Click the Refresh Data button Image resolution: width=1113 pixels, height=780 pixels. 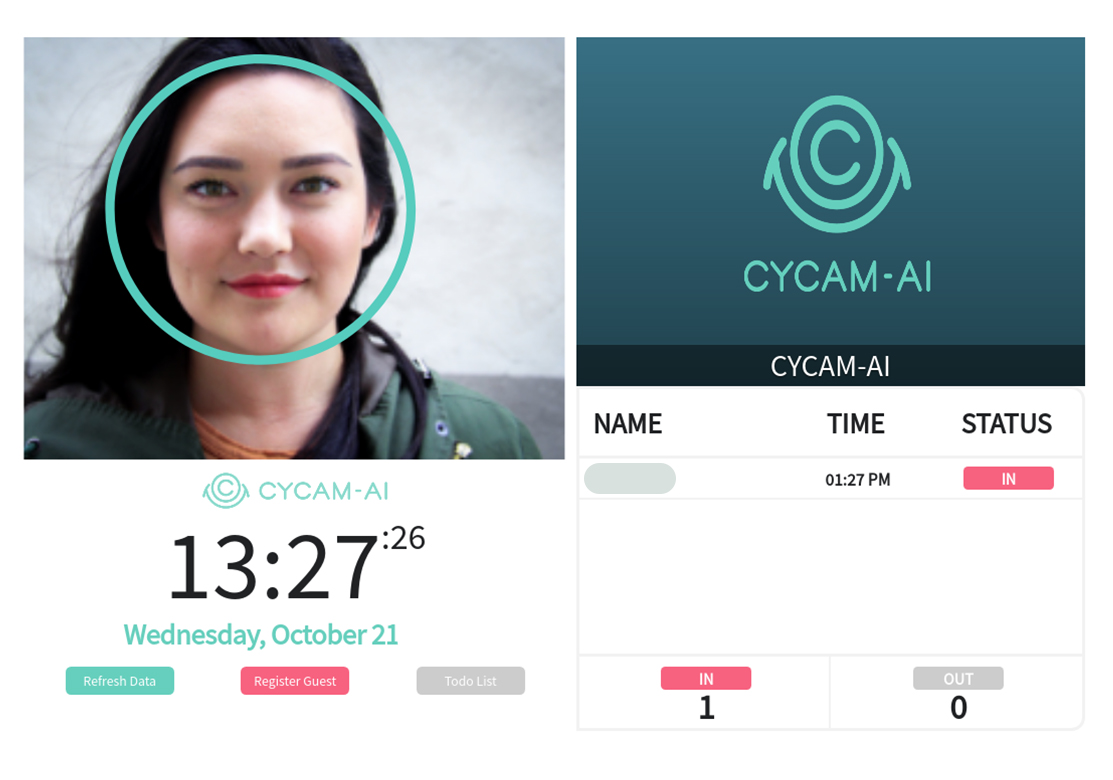click(x=119, y=681)
